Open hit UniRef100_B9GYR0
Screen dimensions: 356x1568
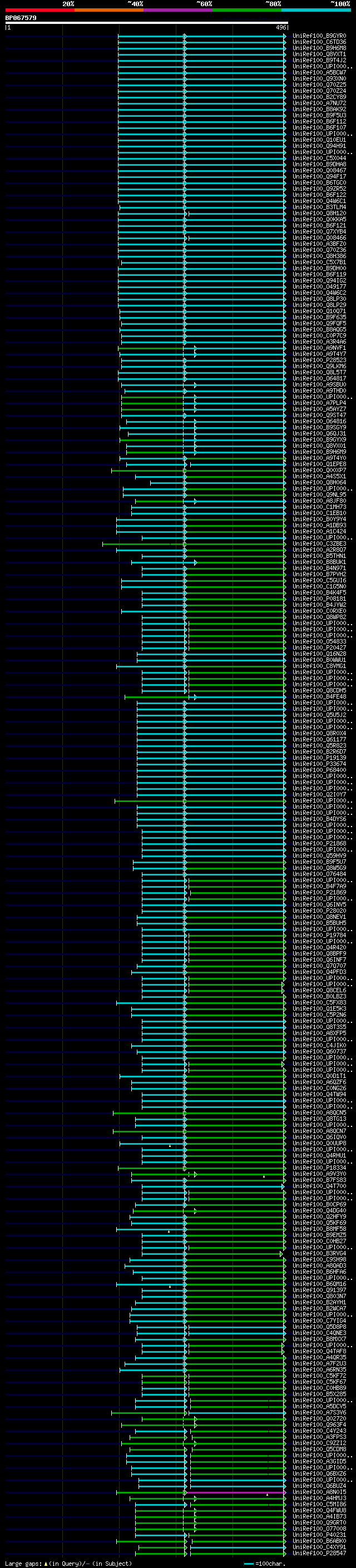tap(319, 36)
